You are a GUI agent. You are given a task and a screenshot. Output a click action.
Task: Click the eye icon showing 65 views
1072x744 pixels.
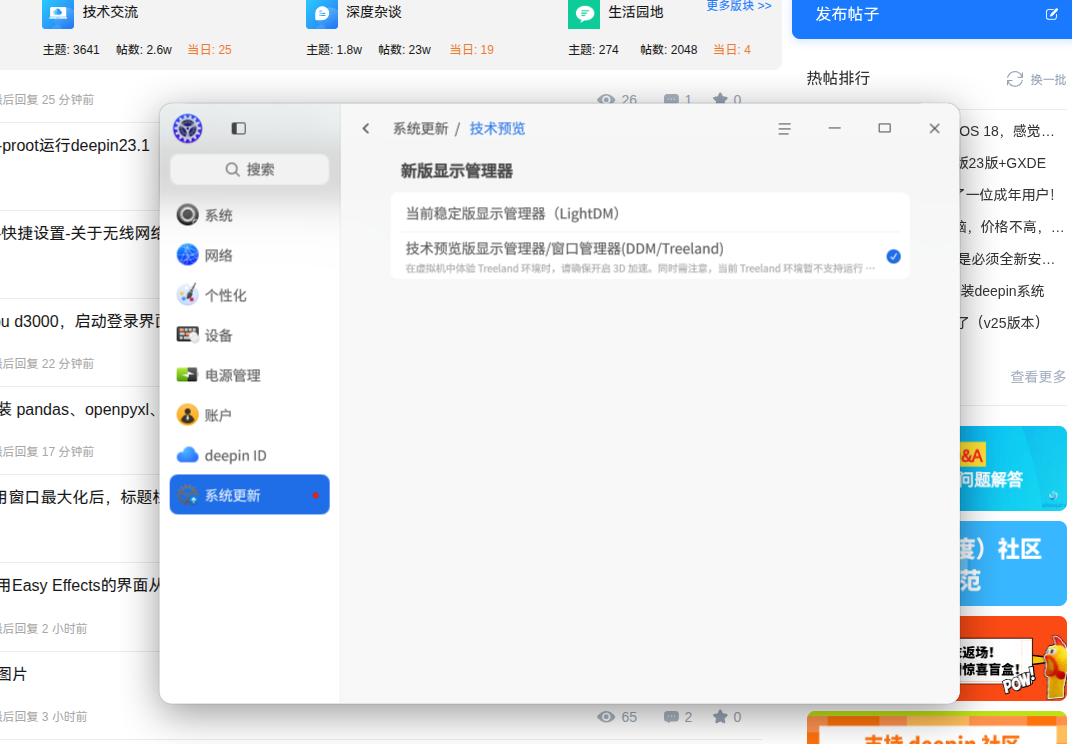point(606,717)
